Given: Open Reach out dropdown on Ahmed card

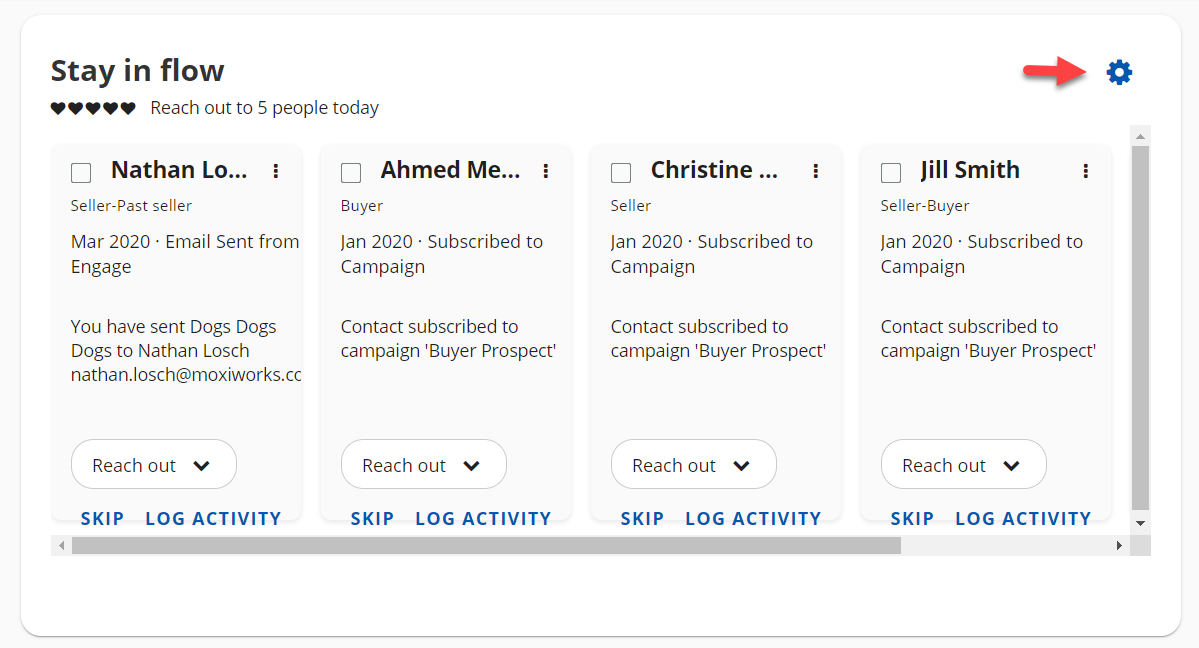Looking at the screenshot, I should [x=424, y=465].
